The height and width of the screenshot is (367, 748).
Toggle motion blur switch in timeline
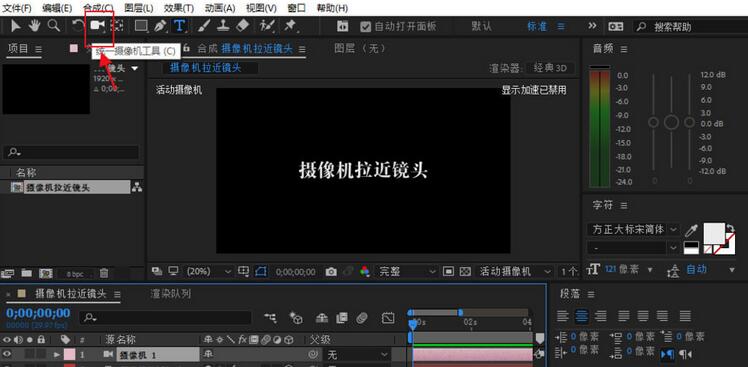(362, 318)
